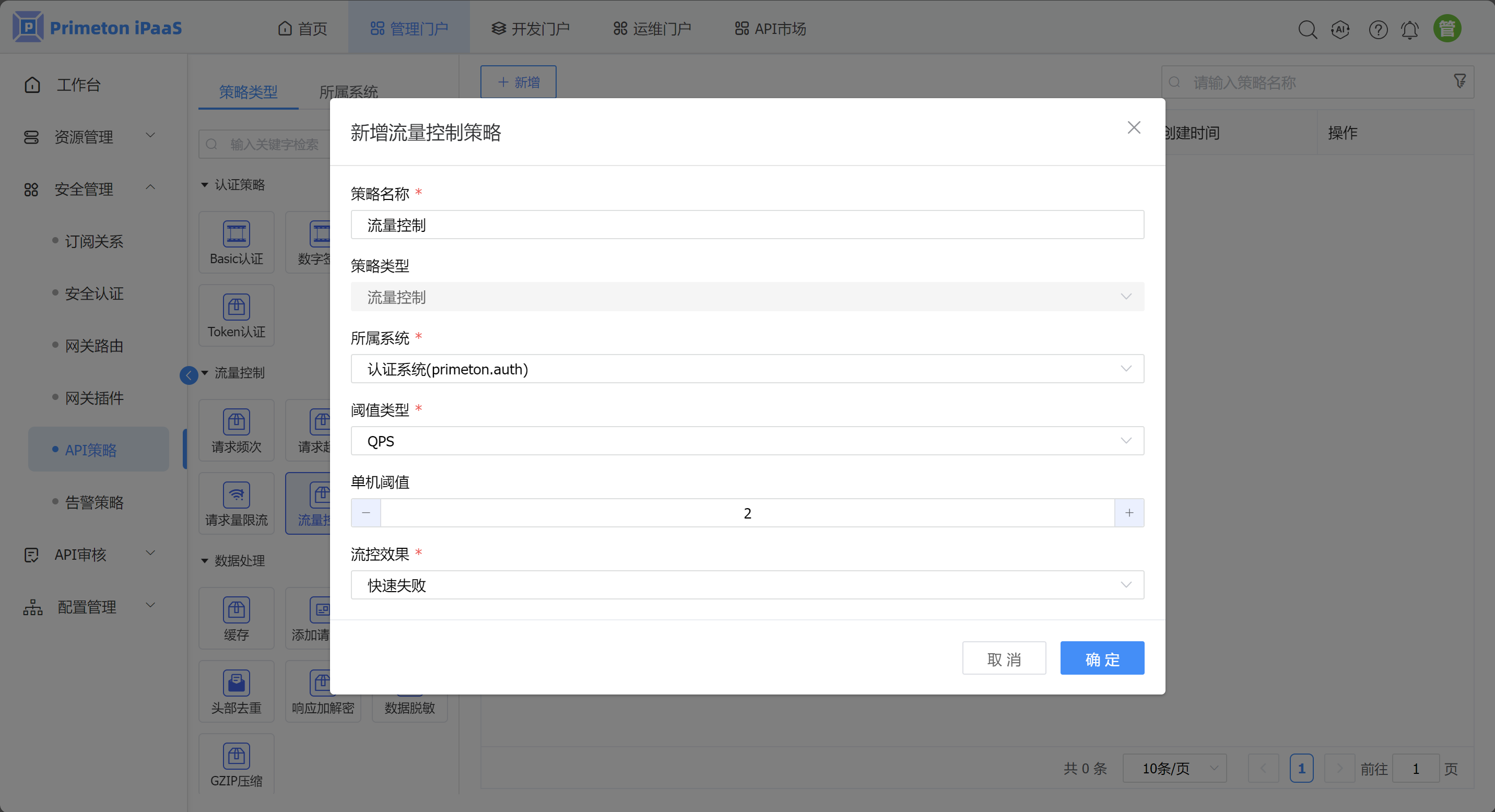Click the green user avatar icon
Viewport: 1495px width, 812px height.
pyautogui.click(x=1447, y=28)
